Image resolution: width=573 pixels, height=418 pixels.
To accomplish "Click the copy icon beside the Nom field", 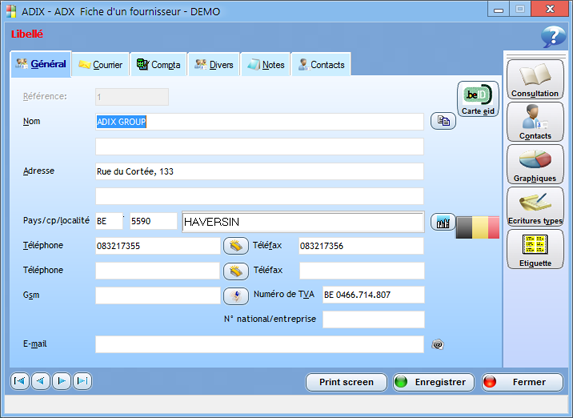I will [x=443, y=121].
